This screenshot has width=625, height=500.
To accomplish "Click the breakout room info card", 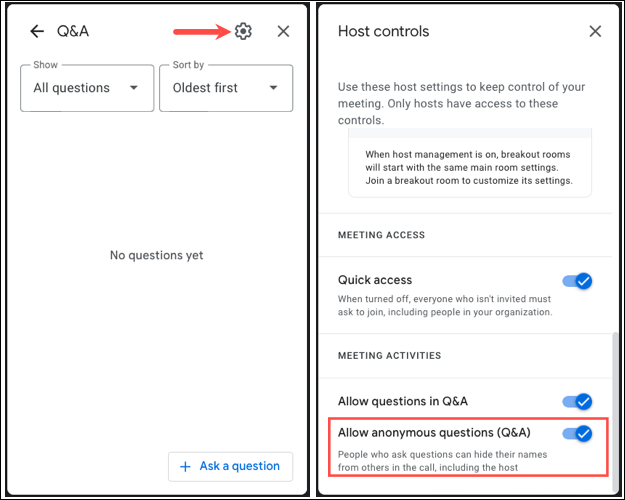I will tap(469, 167).
